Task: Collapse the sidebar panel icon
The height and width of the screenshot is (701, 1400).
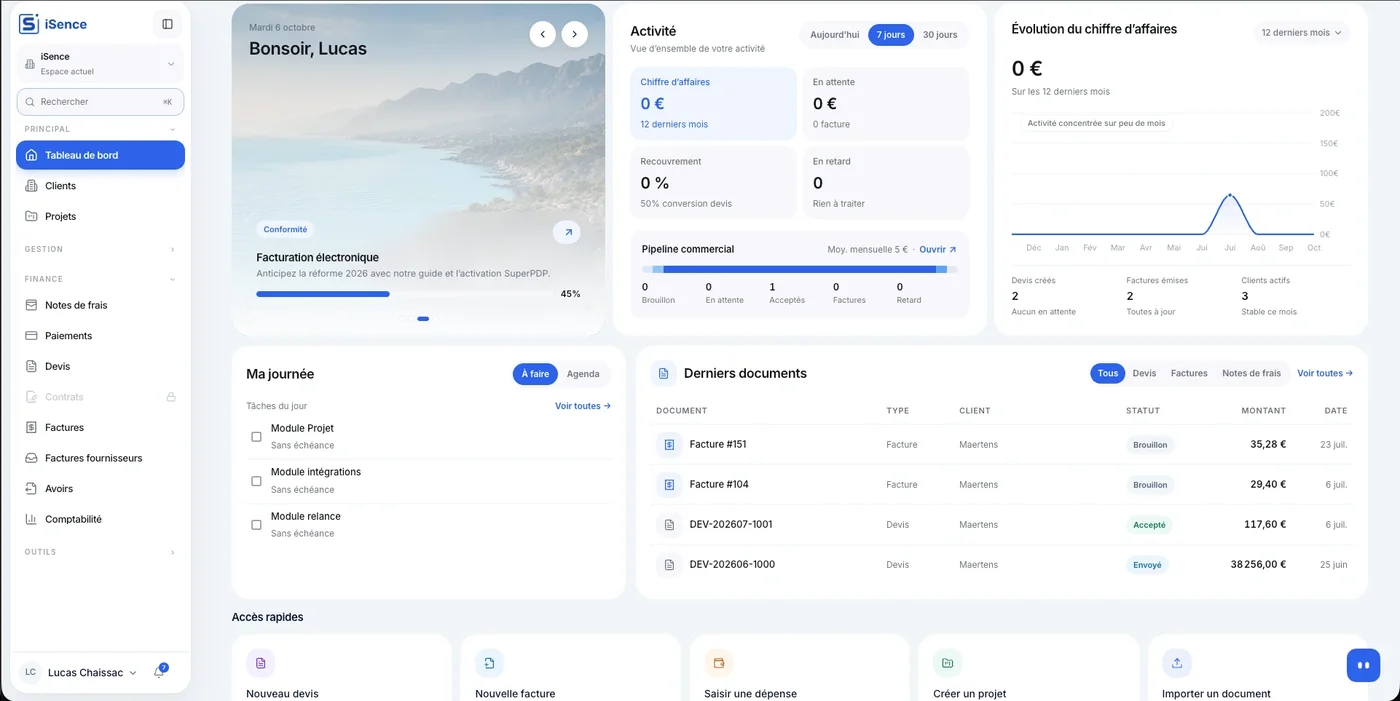Action: pyautogui.click(x=167, y=24)
